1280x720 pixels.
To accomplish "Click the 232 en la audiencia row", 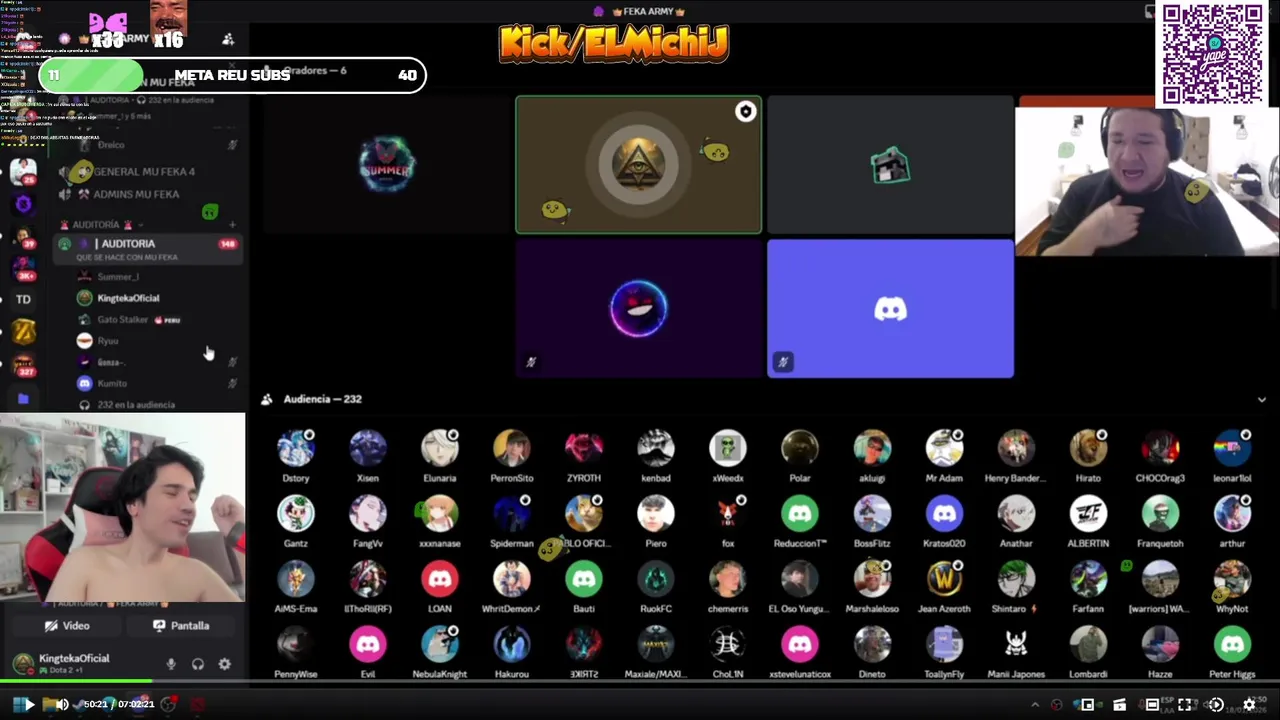I will 136,405.
